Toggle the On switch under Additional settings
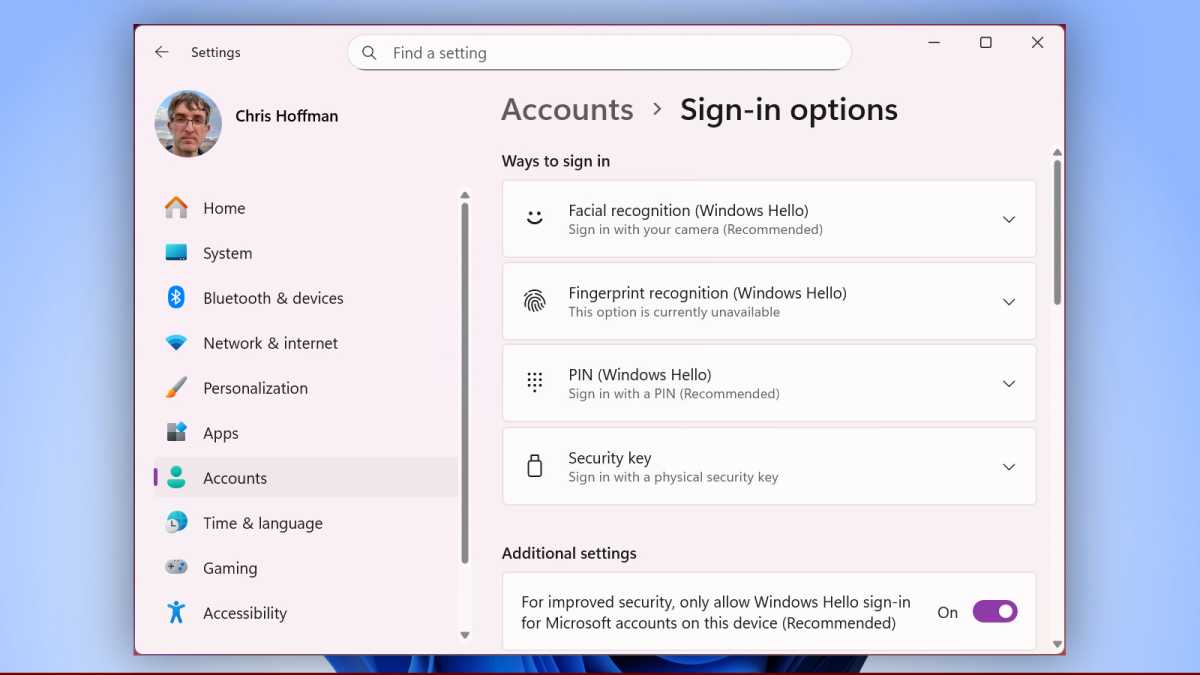The image size is (1200, 675). pyautogui.click(x=996, y=611)
